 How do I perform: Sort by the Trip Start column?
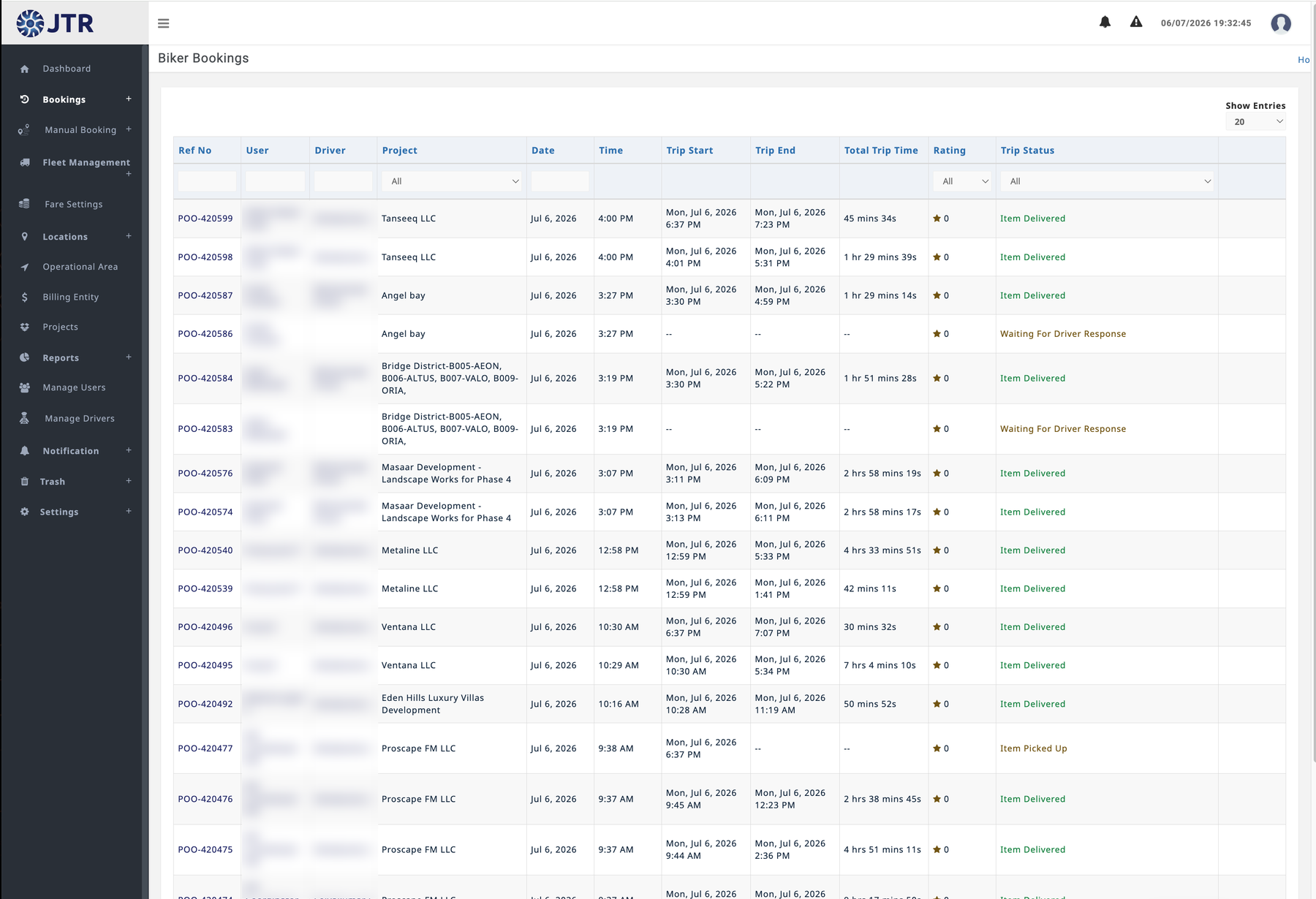coord(689,151)
